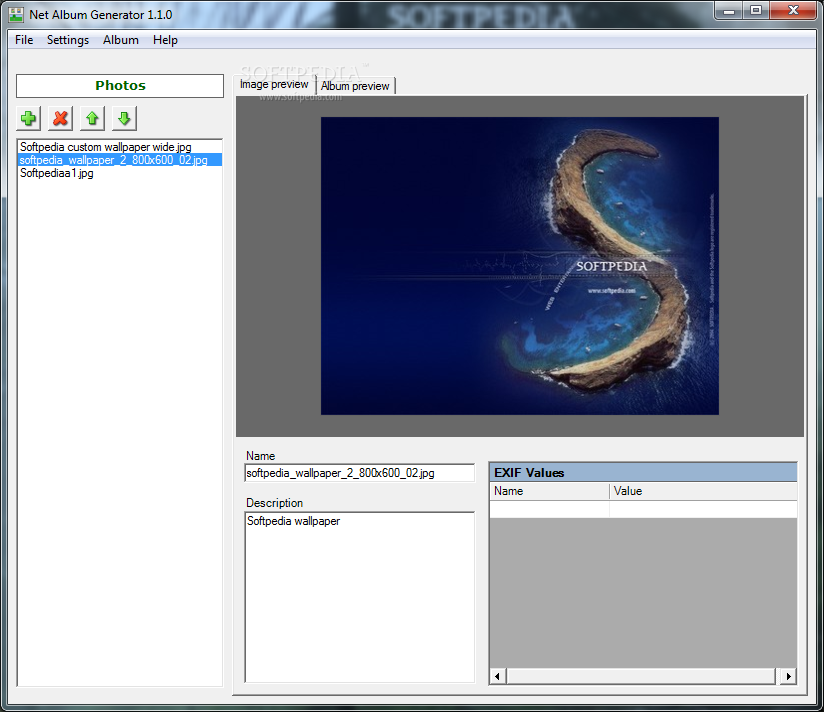Click inside the Description text area
The height and width of the screenshot is (712, 824).
pyautogui.click(x=359, y=597)
